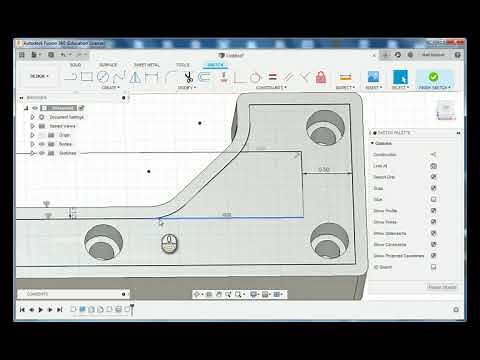Apply the Tangent constraint

tap(255, 77)
